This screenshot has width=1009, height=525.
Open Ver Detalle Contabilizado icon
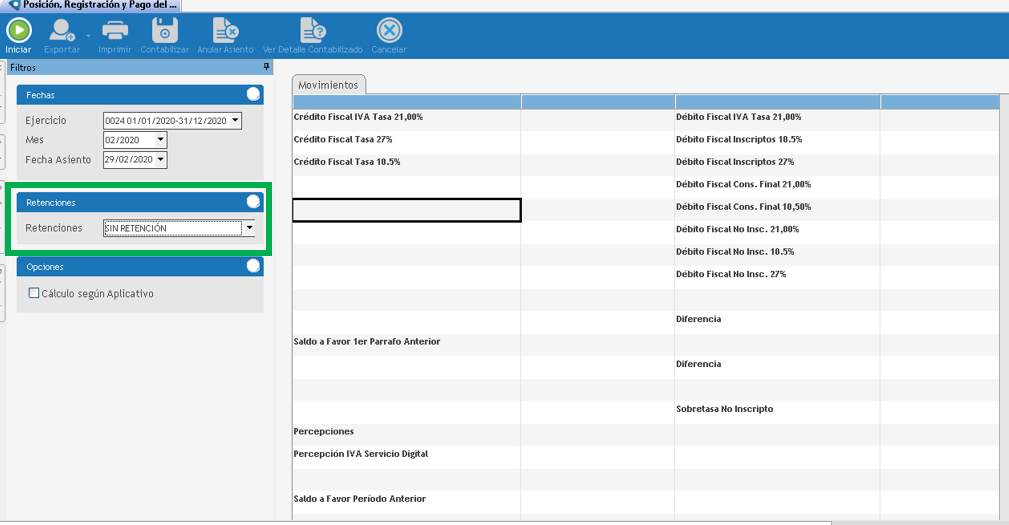click(312, 30)
